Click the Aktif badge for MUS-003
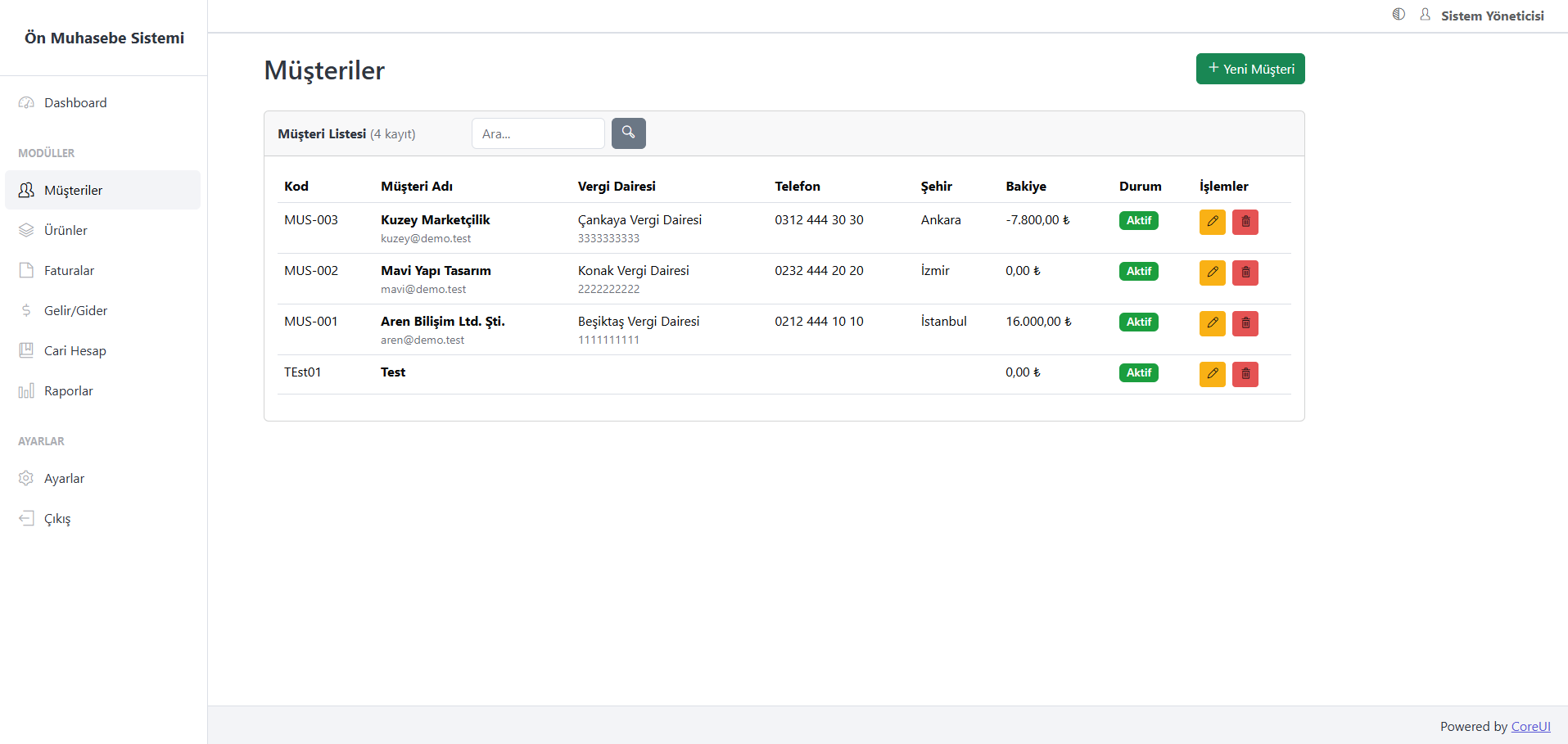 point(1139,220)
